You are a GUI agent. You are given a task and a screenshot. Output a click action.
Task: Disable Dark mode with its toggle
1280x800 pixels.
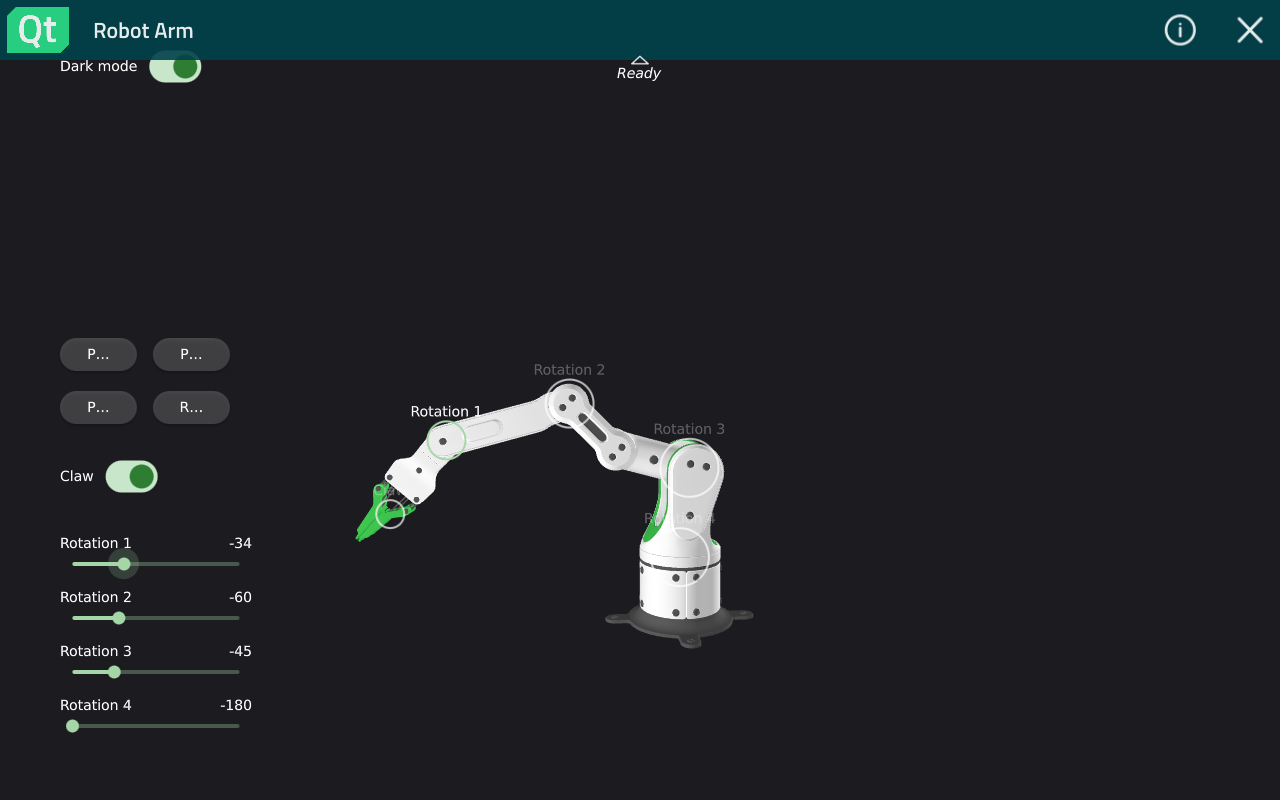175,65
